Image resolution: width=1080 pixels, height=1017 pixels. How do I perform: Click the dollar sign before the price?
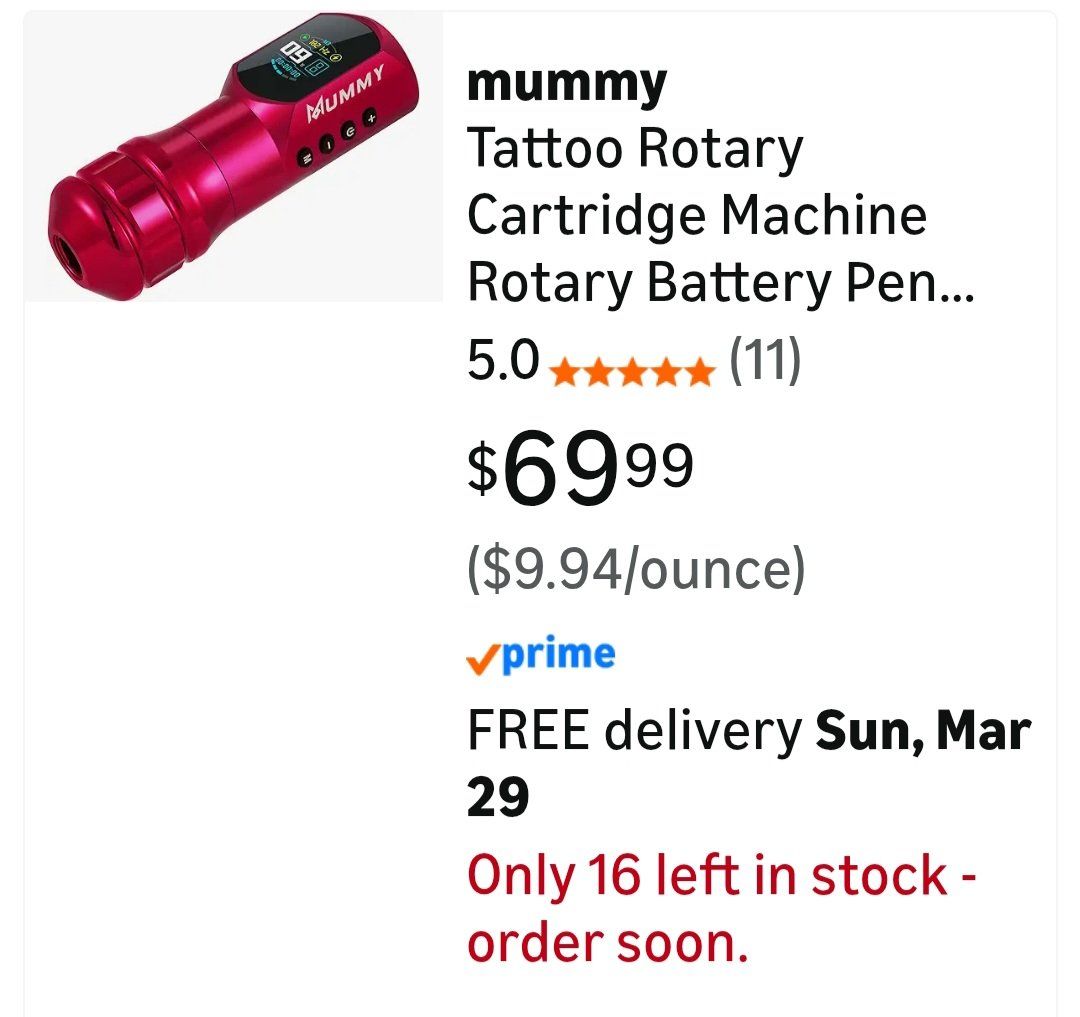[482, 469]
